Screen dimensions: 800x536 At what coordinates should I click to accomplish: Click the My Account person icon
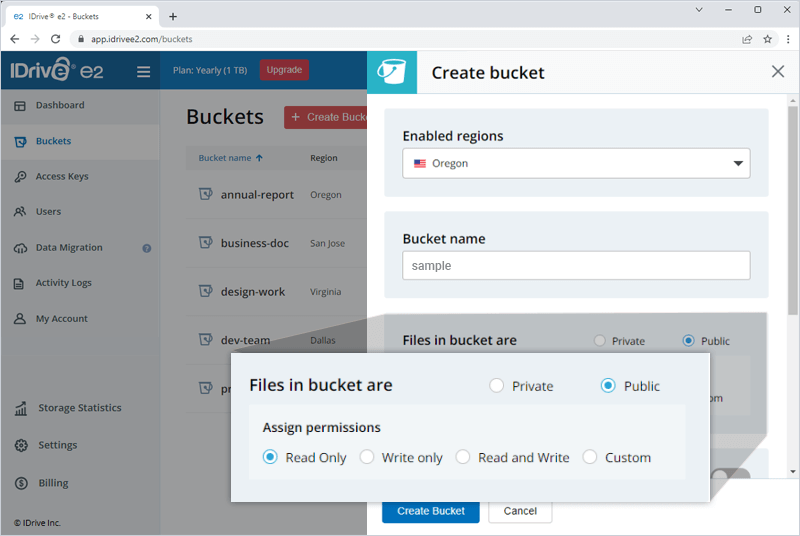pyautogui.click(x=20, y=319)
